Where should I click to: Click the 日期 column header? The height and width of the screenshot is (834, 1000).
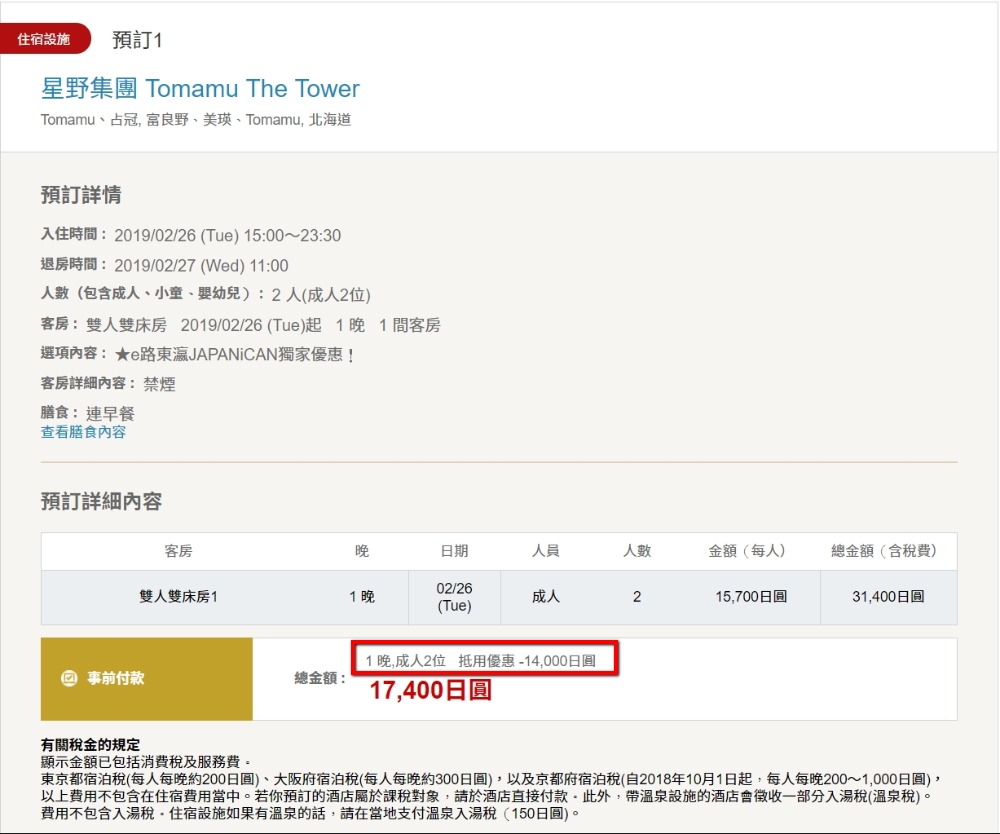[x=455, y=551]
